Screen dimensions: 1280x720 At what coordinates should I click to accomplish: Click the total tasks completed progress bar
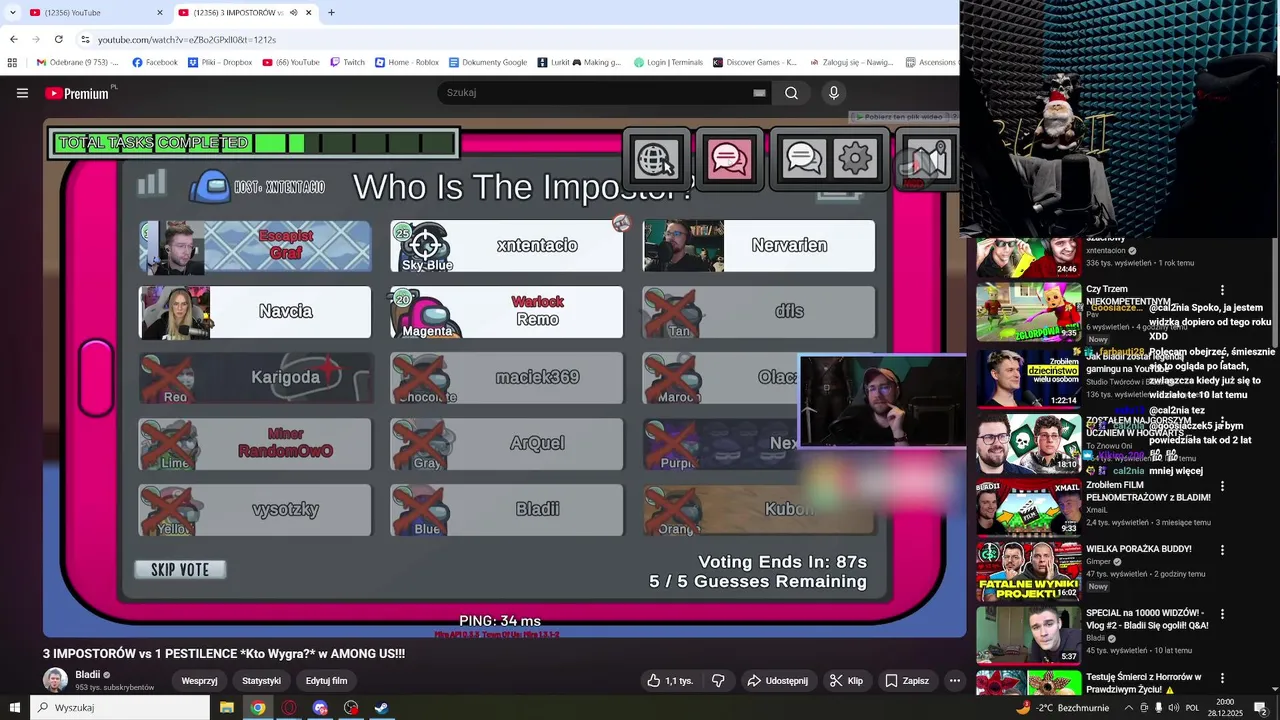(254, 143)
